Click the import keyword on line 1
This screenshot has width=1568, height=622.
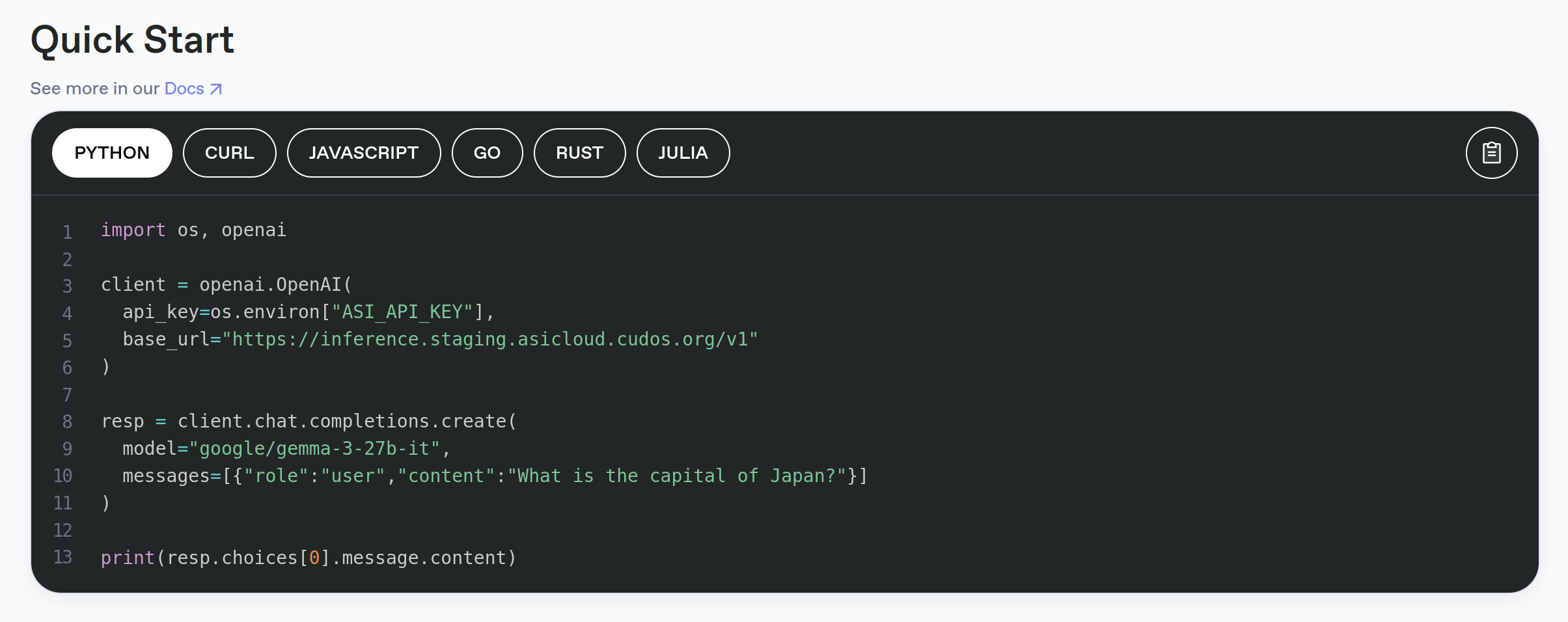133,230
